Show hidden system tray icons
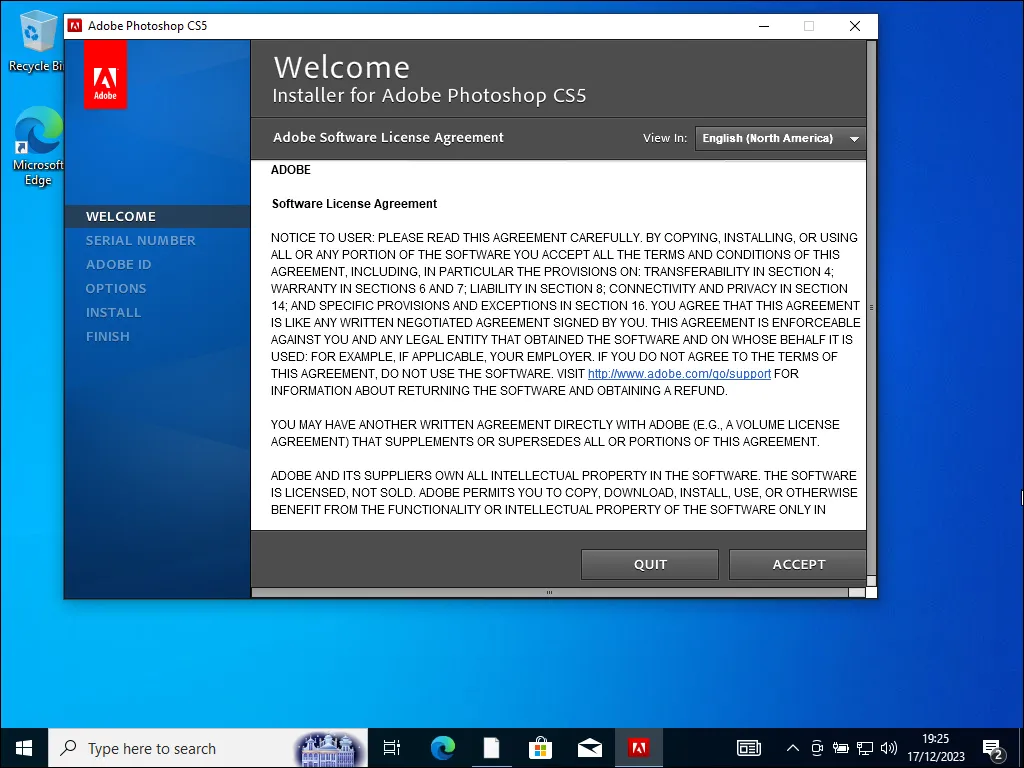This screenshot has width=1024, height=768. tap(793, 748)
